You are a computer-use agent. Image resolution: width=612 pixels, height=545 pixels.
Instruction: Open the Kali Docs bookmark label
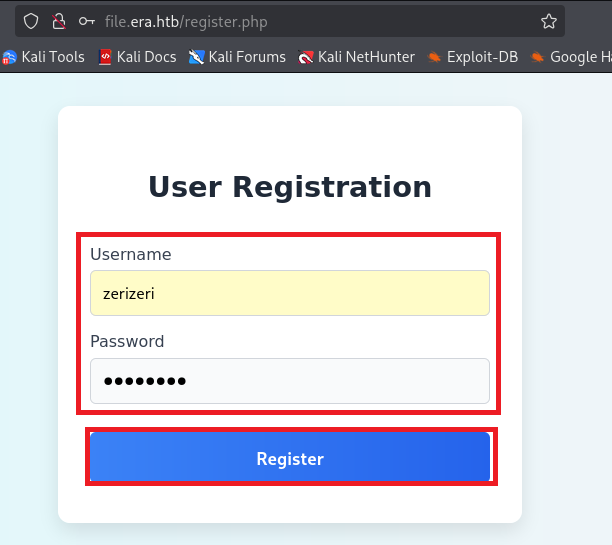point(146,57)
